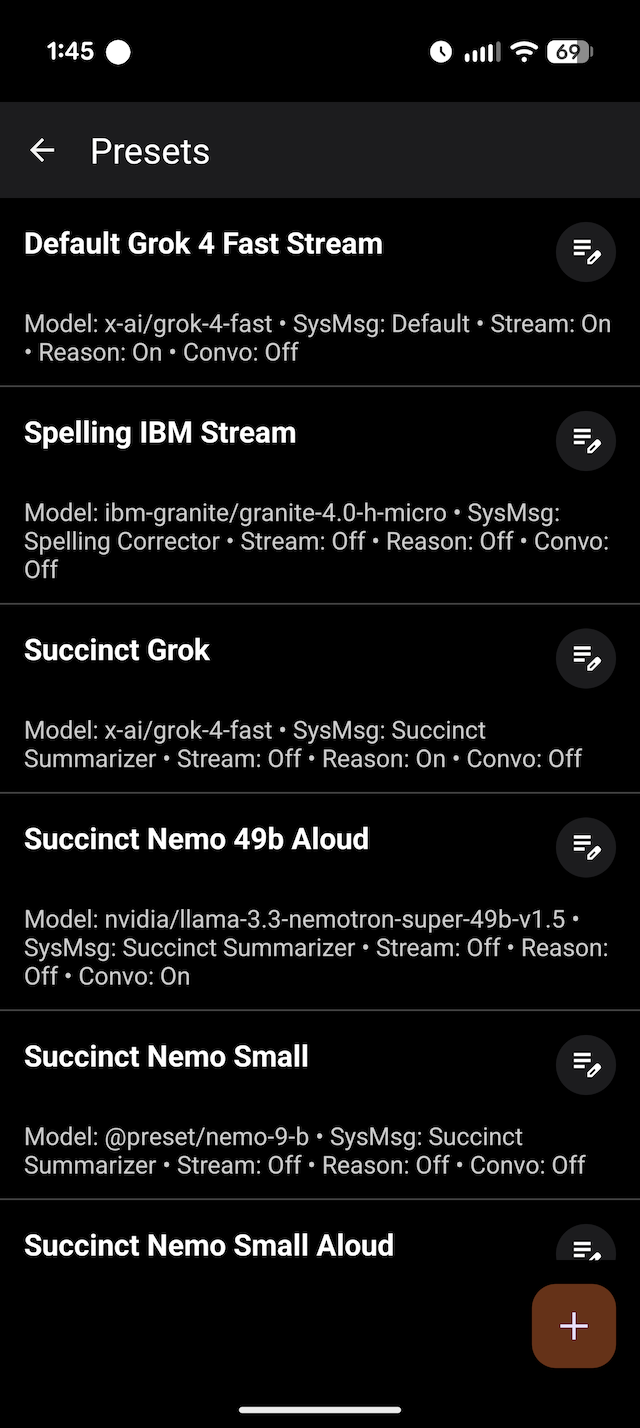Edit the Default Grok 4 Fast Stream preset
The image size is (640, 1428).
(x=585, y=252)
